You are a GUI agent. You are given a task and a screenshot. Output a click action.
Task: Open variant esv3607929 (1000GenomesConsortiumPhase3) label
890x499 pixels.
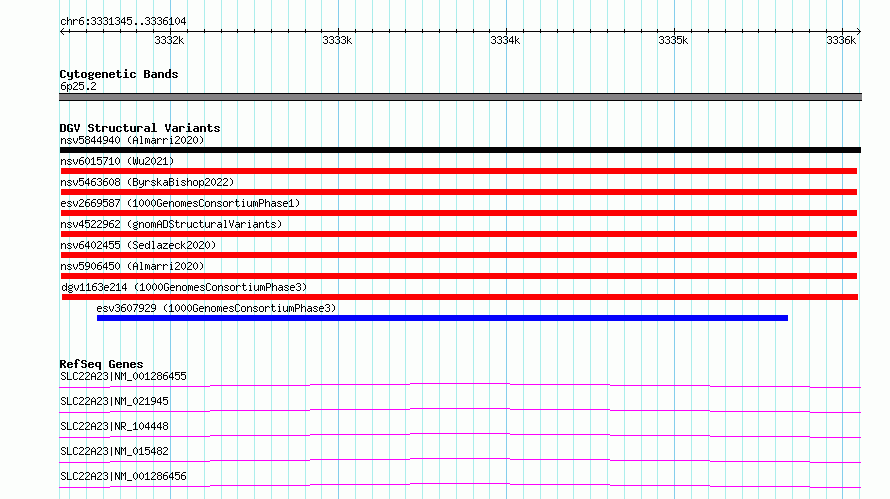(x=216, y=308)
